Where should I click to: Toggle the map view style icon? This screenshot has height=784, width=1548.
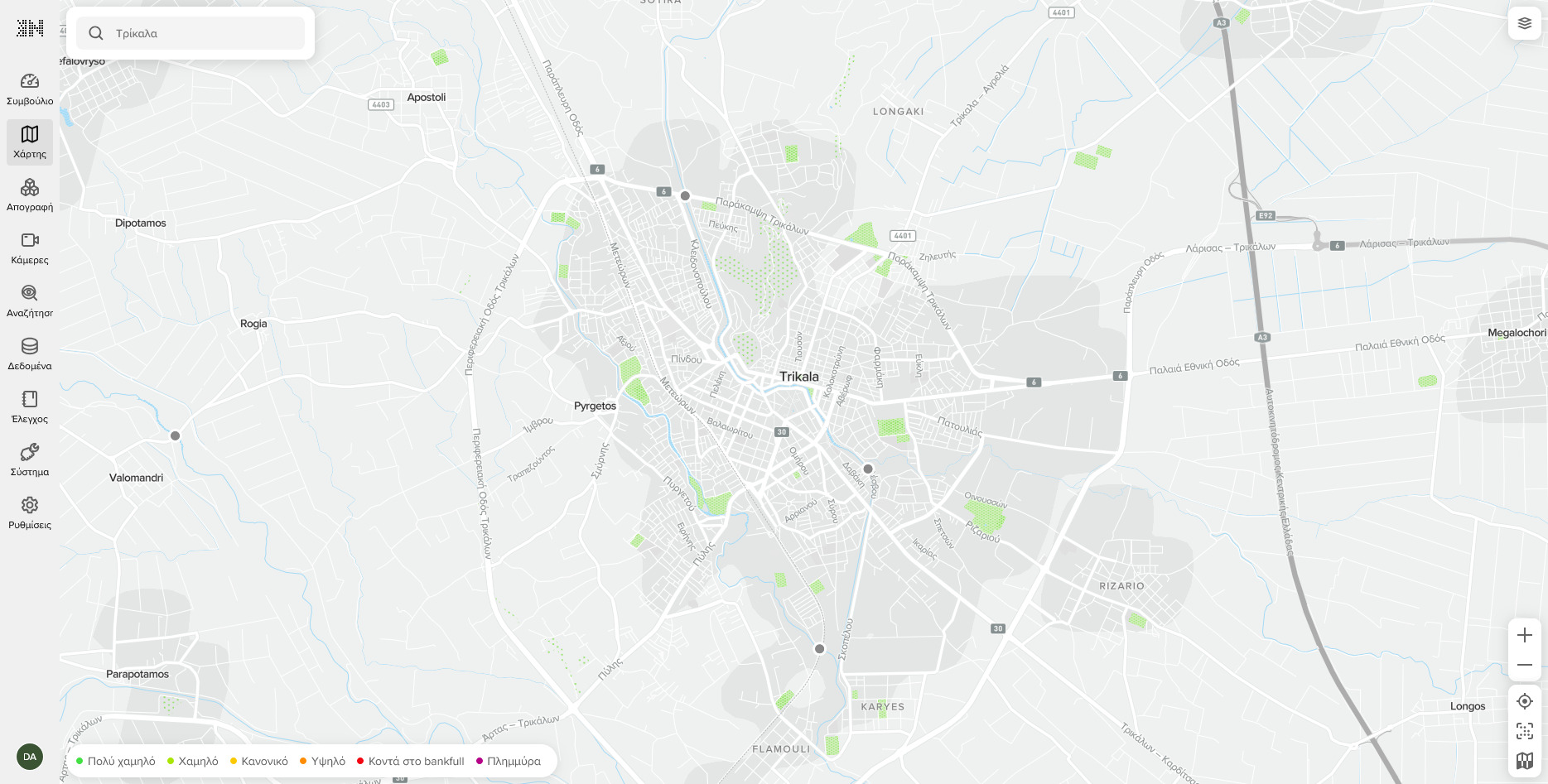coord(1525,761)
